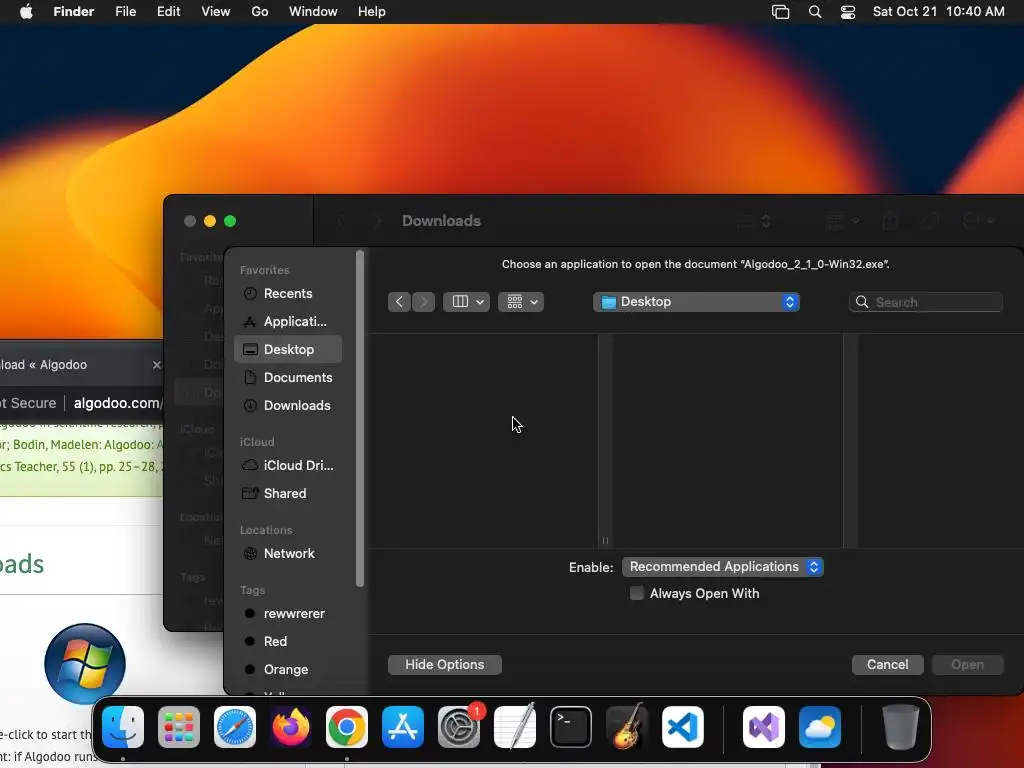Click the algodoo.com address bar in the browser
1024x768 pixels.
click(x=118, y=403)
